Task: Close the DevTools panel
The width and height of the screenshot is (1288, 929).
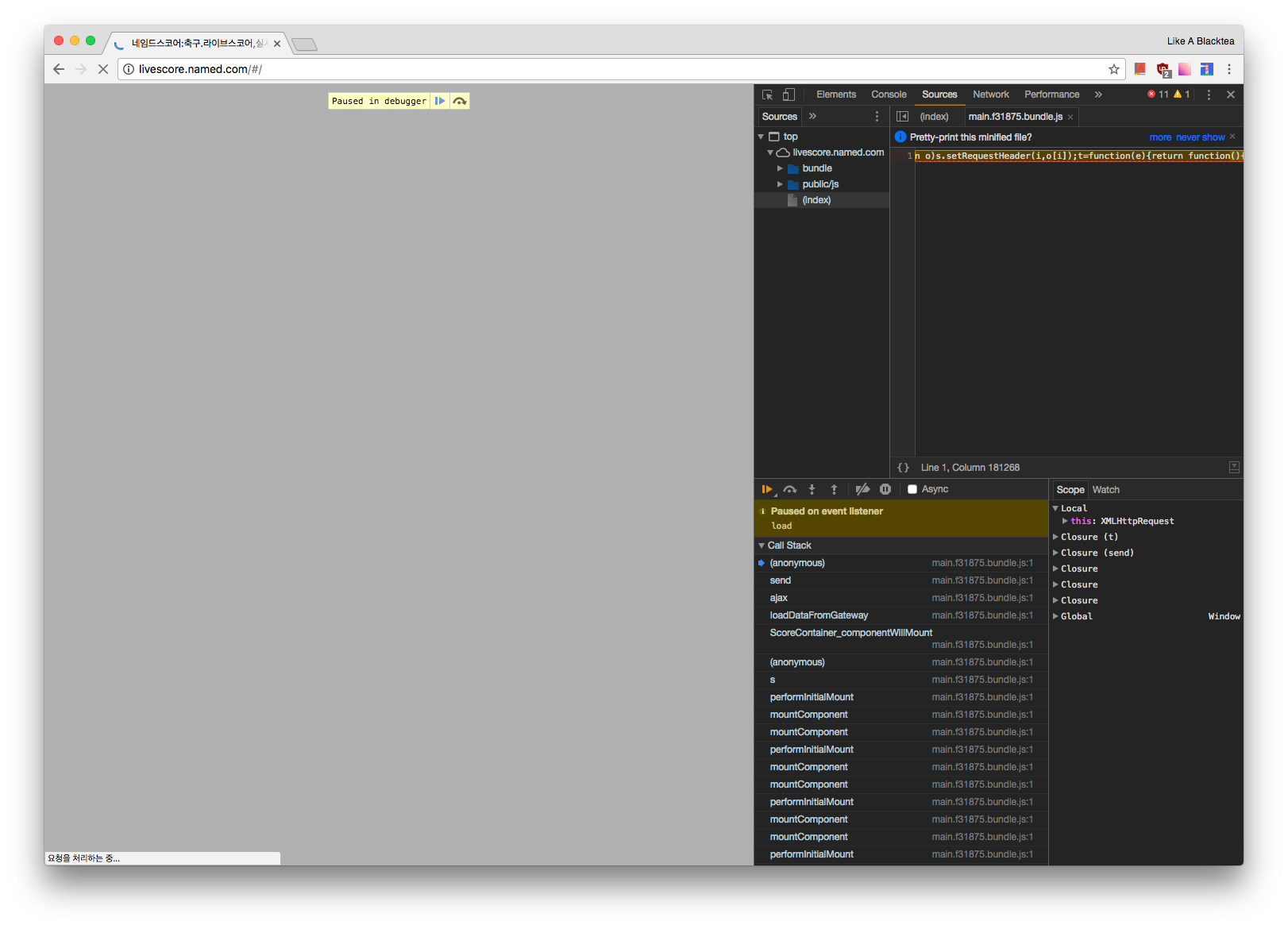Action: coord(1231,94)
